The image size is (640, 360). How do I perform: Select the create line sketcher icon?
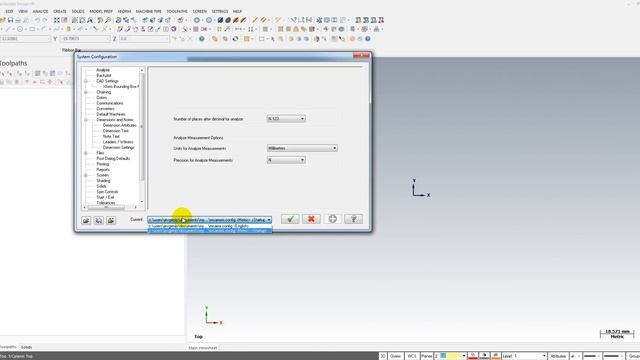point(8,29)
